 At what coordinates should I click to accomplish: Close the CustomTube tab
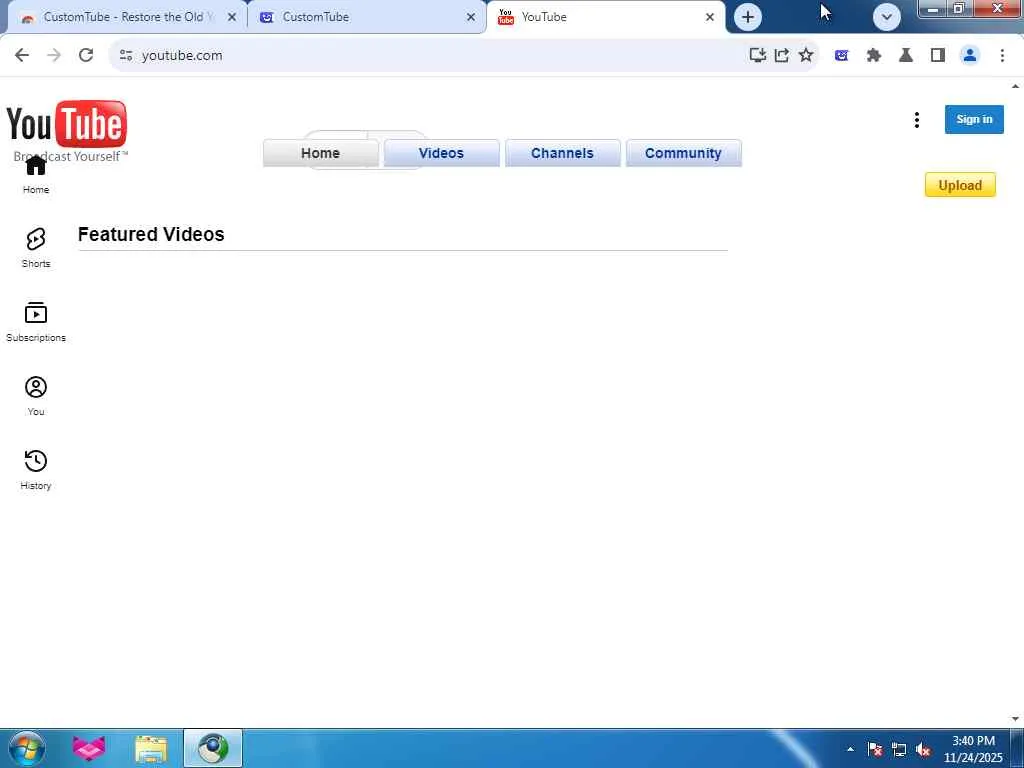point(471,17)
